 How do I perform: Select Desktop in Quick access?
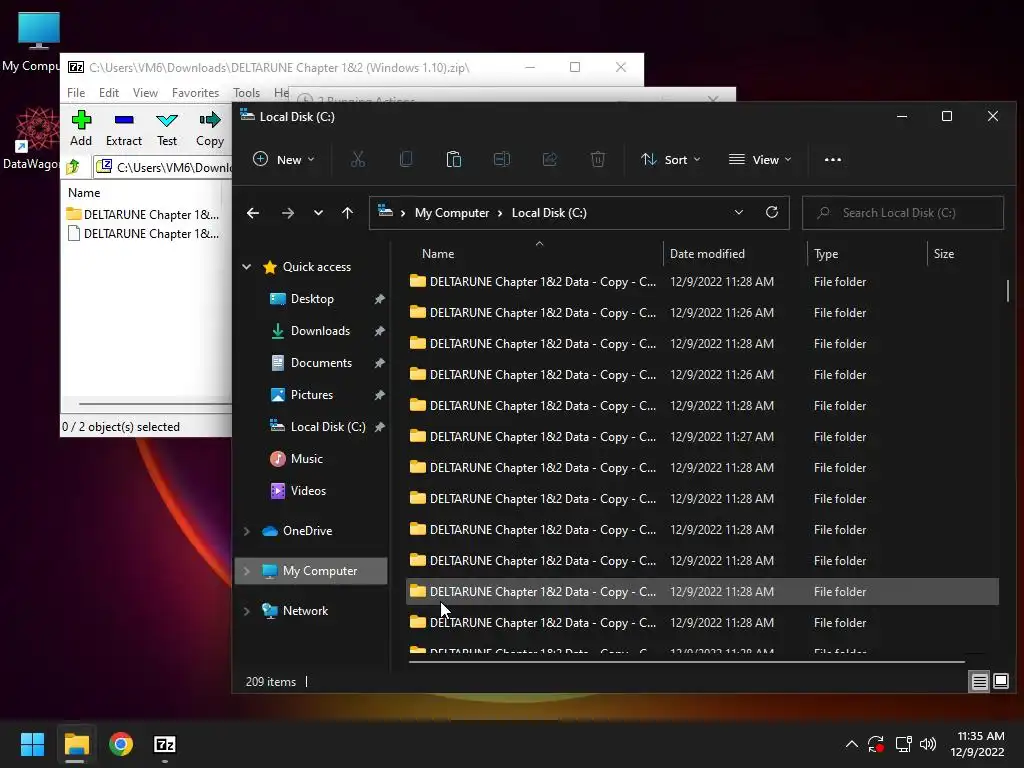[x=312, y=299]
